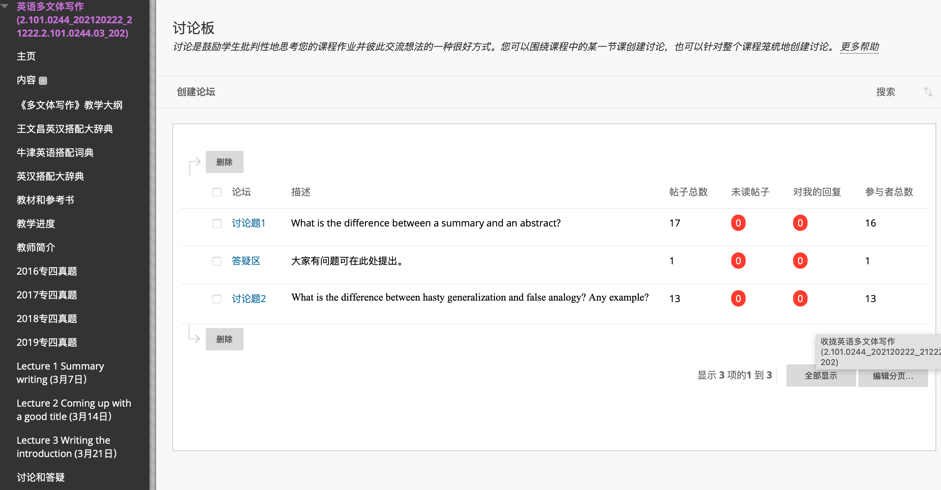This screenshot has height=490, width=941.
Task: Click unread posts red badge for 讨论题2
Action: click(738, 299)
